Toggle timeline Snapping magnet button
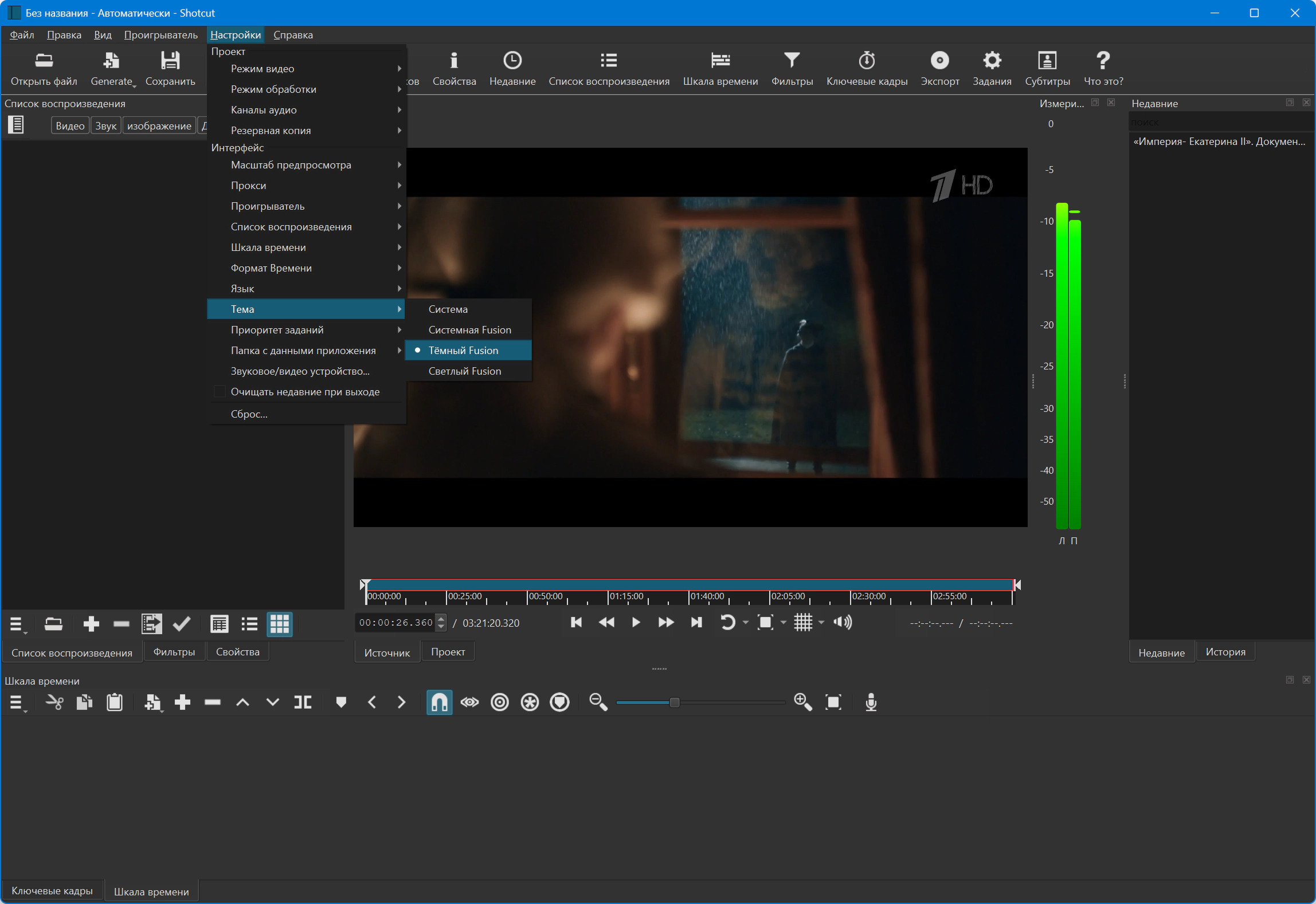Image resolution: width=1316 pixels, height=904 pixels. [439, 702]
